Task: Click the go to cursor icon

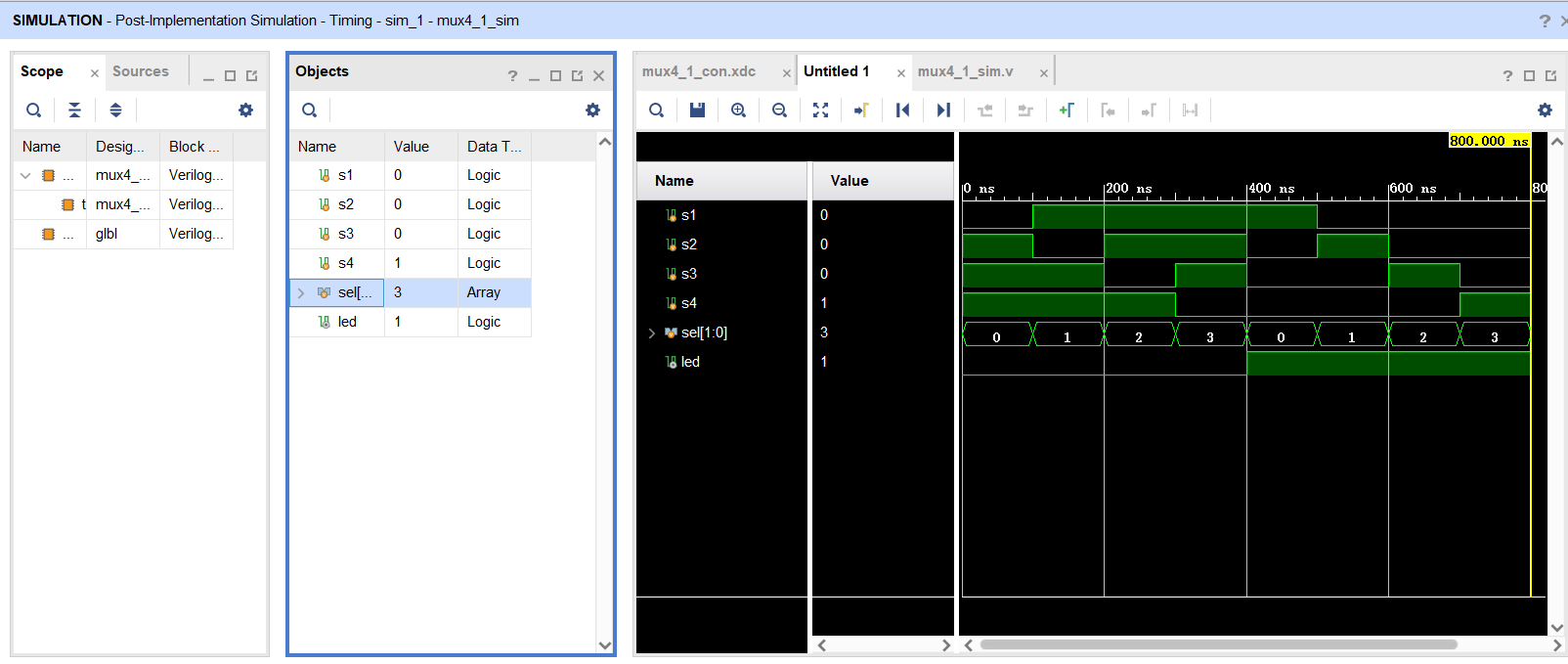Action: pyautogui.click(x=861, y=111)
